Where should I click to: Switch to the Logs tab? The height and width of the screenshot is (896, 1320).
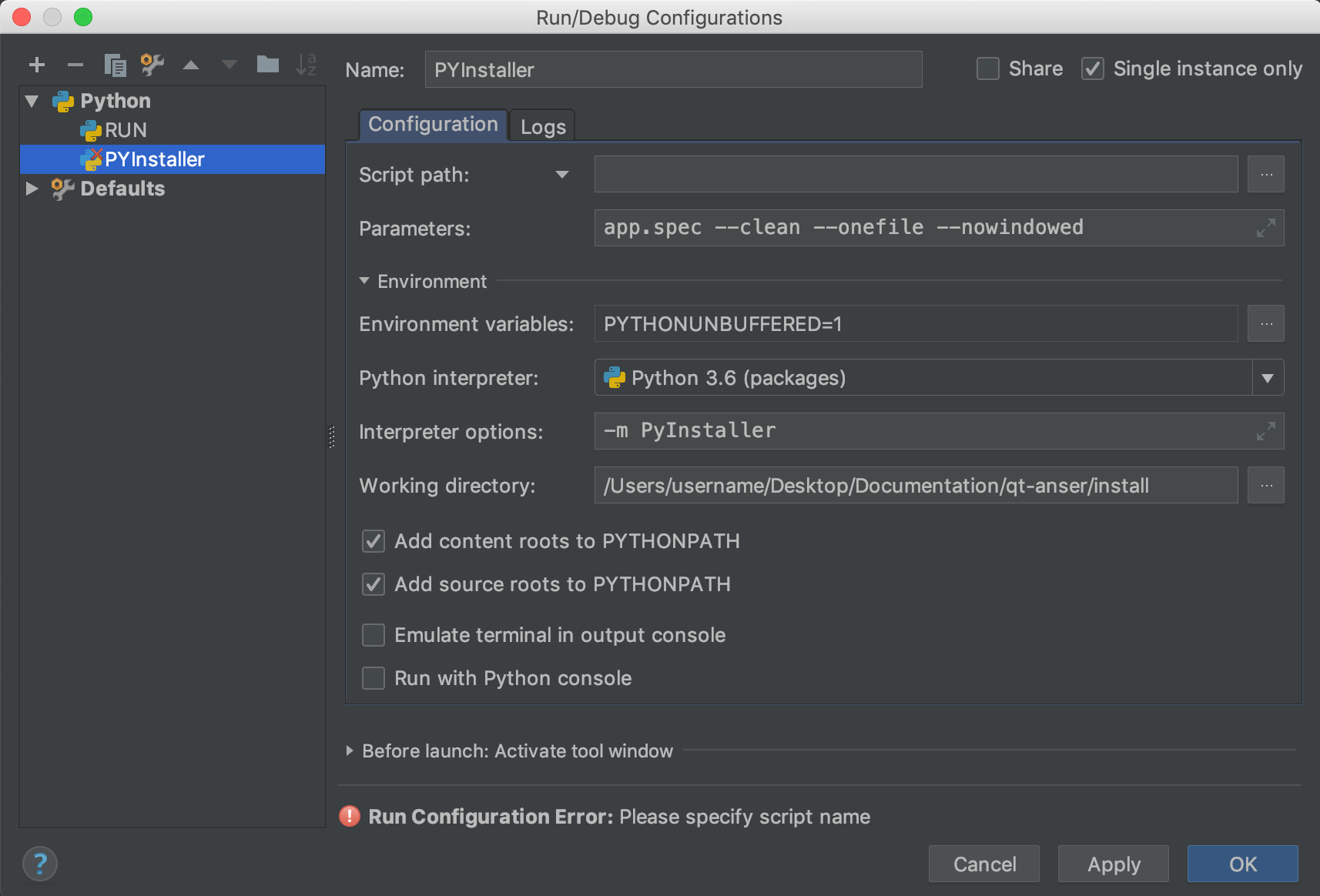pyautogui.click(x=543, y=126)
